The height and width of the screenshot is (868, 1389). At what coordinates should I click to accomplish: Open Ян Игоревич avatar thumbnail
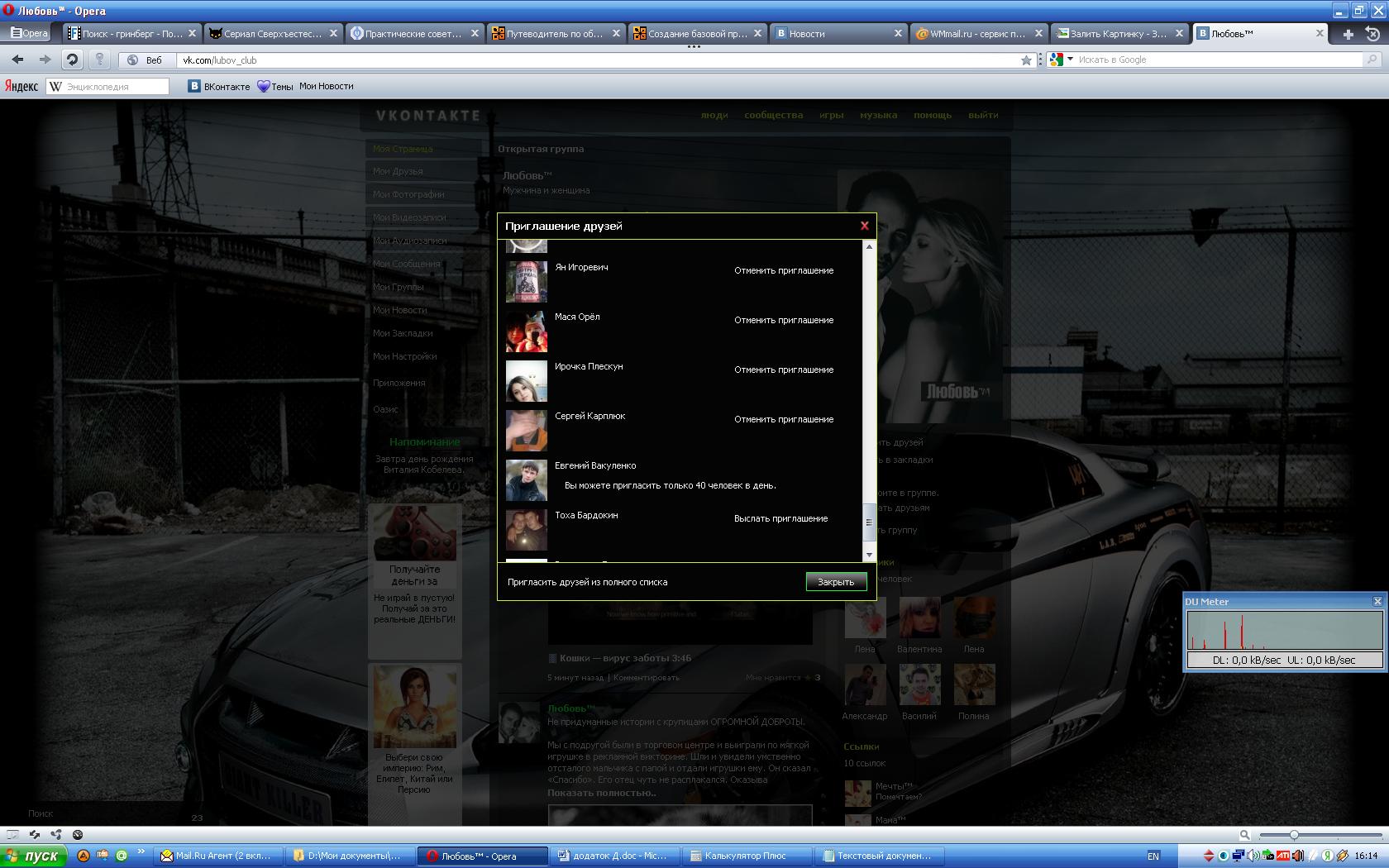(527, 282)
